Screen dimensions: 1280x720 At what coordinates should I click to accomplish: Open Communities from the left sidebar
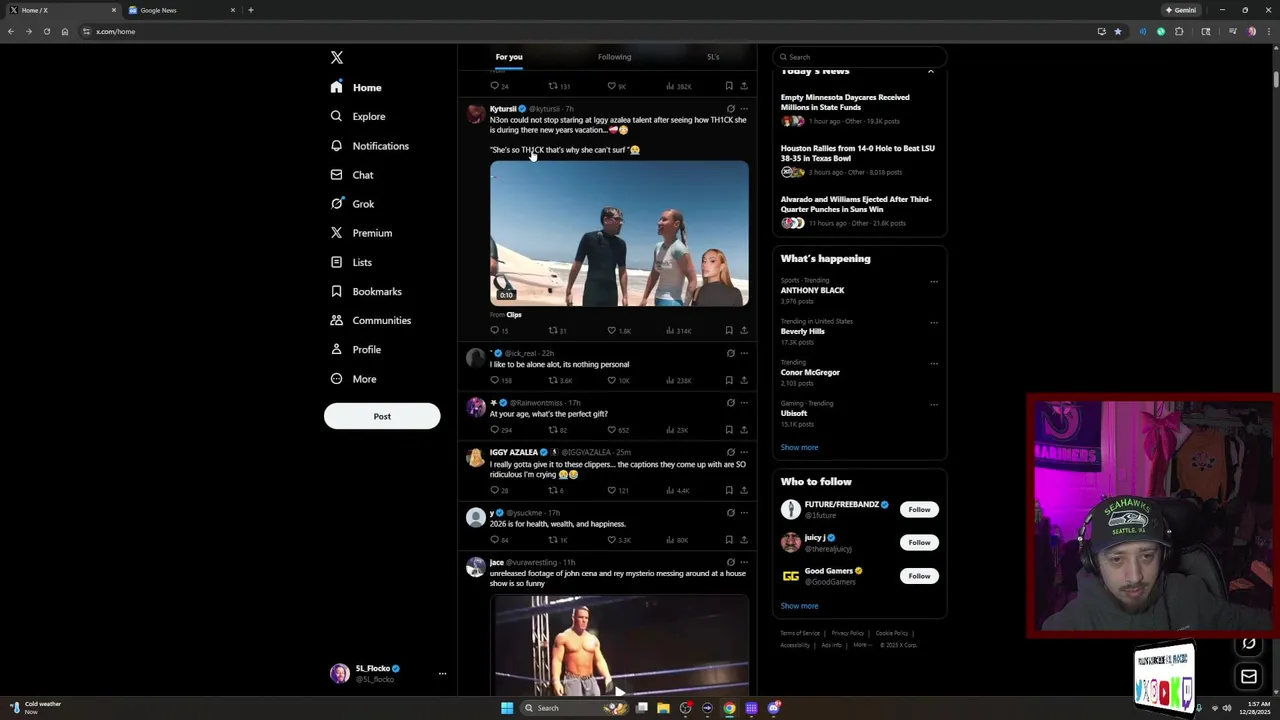(x=370, y=320)
